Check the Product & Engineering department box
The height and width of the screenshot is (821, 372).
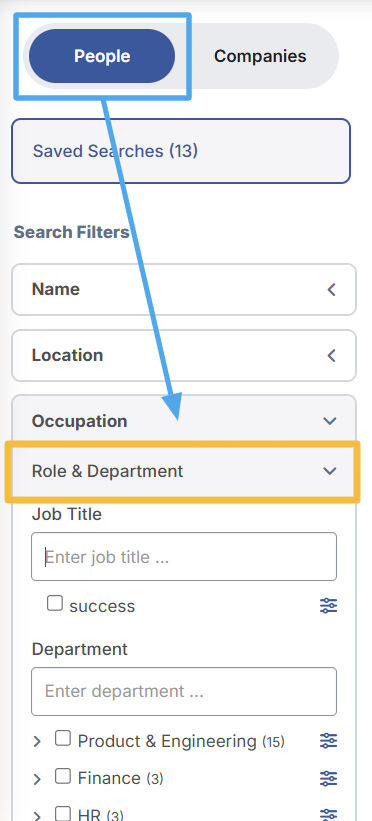point(63,738)
